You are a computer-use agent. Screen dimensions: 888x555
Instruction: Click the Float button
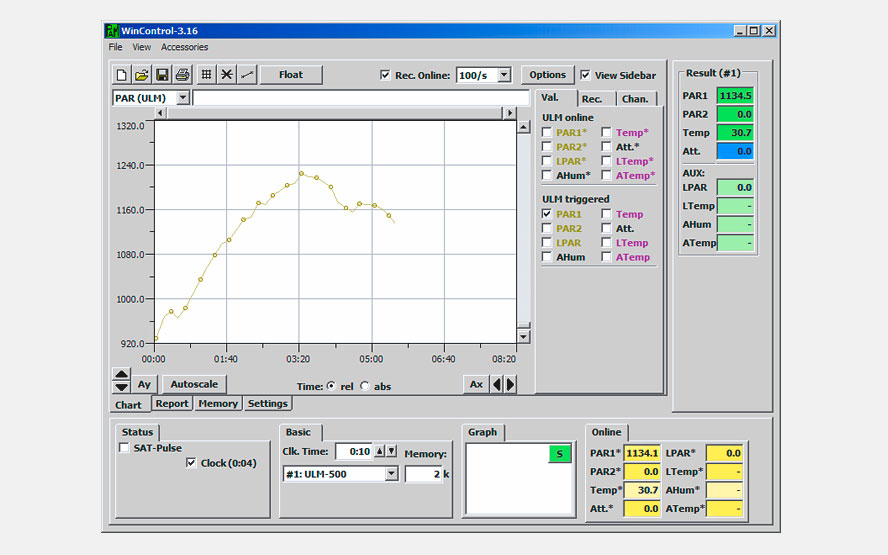(x=291, y=75)
